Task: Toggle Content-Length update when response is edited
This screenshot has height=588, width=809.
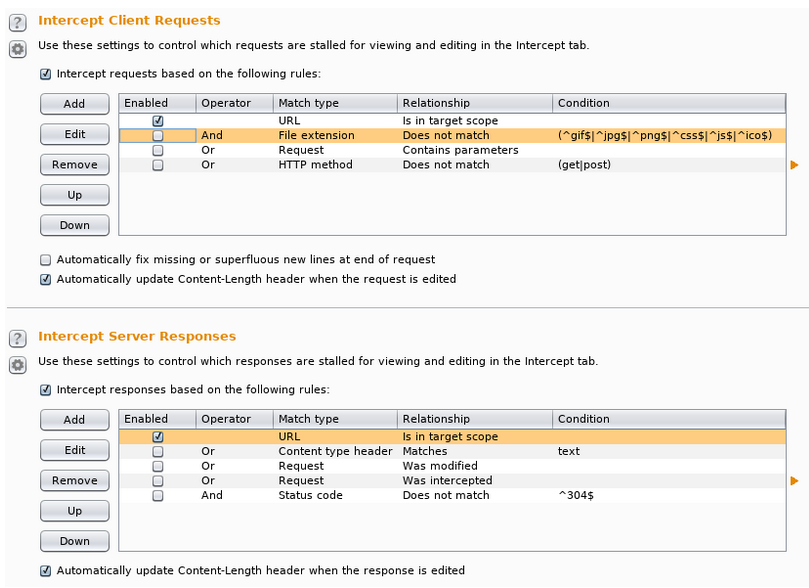Action: (x=45, y=571)
